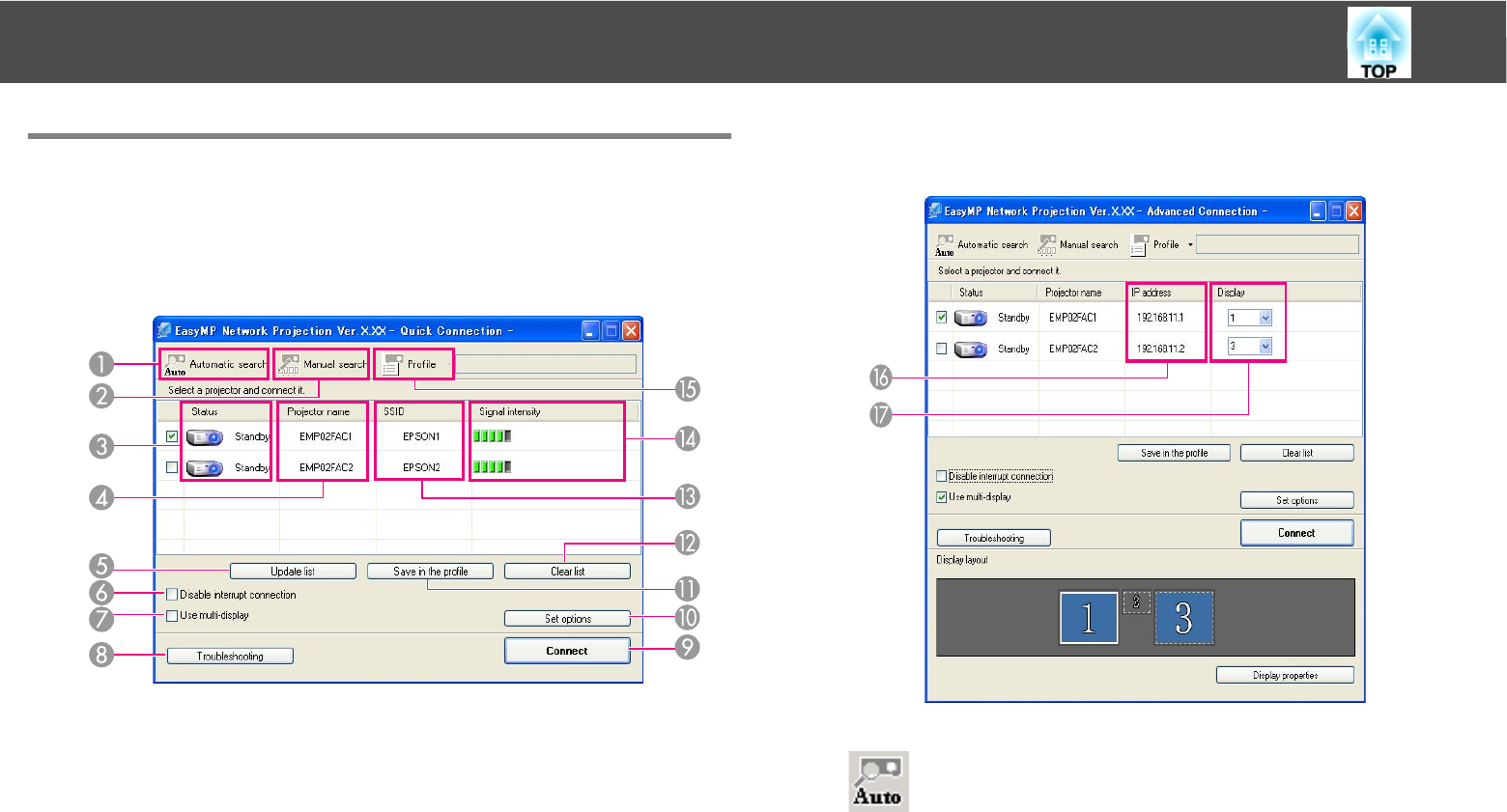Click Manual search icon in Advanced Connection
The width and height of the screenshot is (1507, 812).
tap(1047, 245)
